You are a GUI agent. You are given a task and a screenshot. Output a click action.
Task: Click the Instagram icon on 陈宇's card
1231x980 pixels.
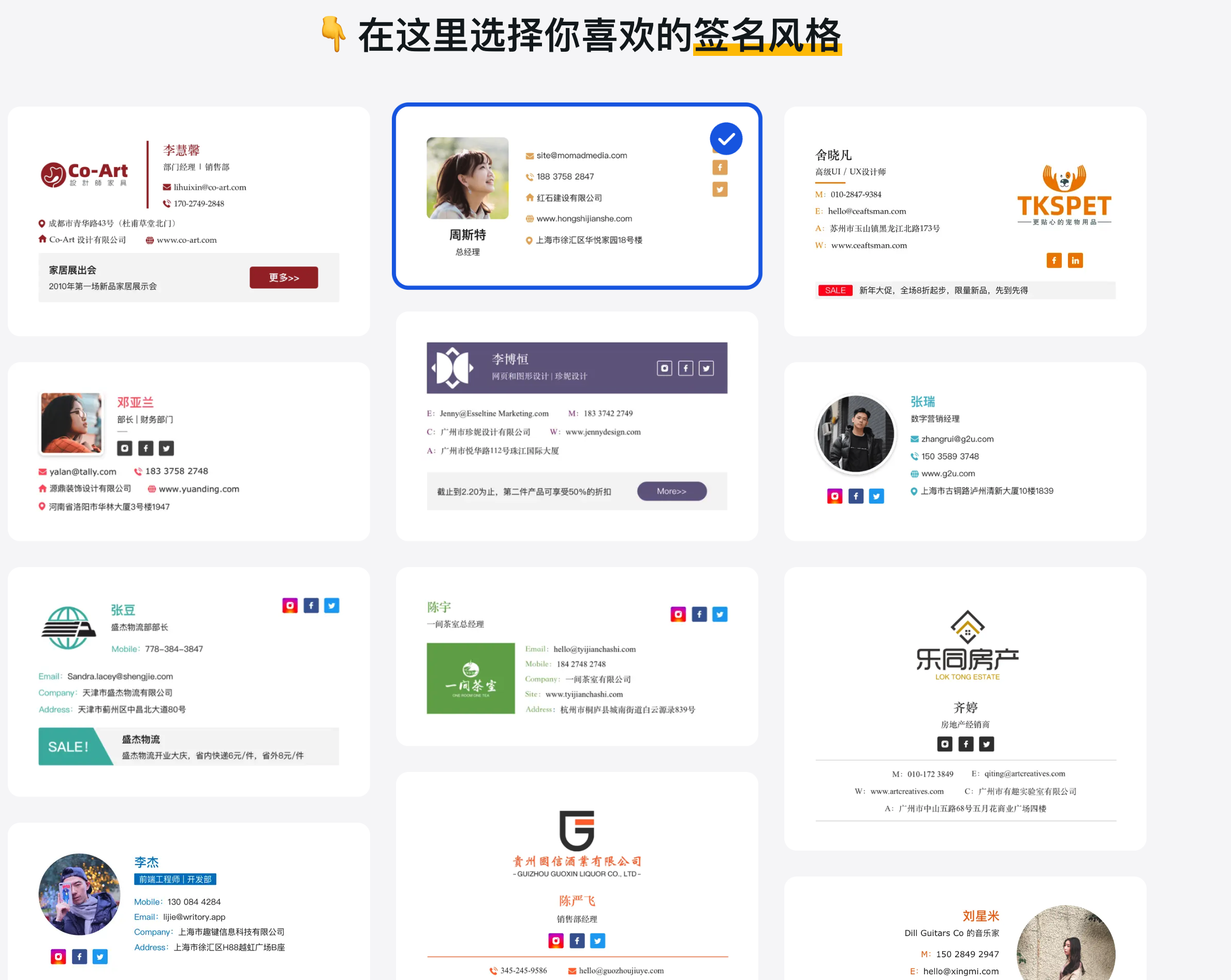(x=678, y=614)
